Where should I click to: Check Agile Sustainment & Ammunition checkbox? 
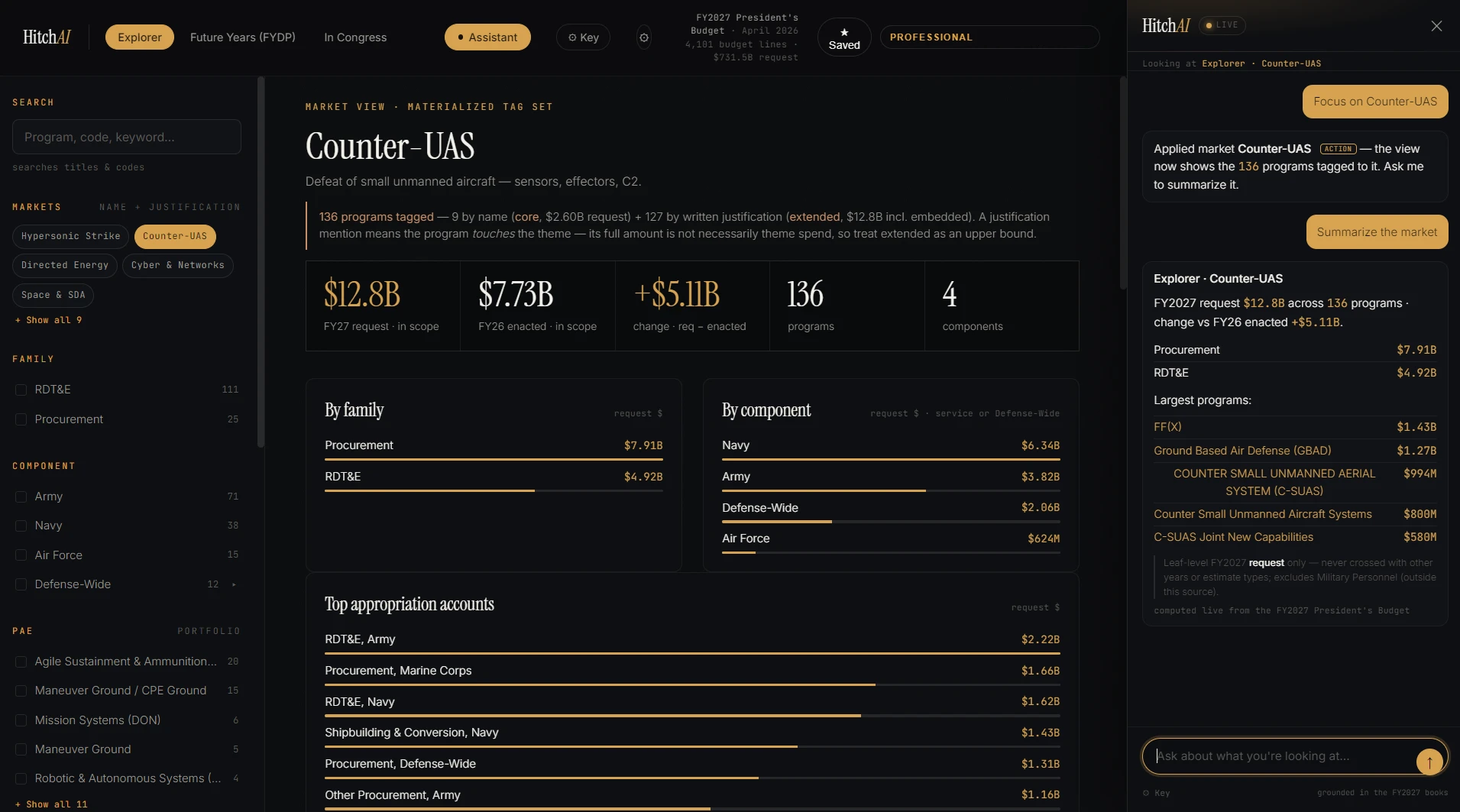click(x=21, y=662)
